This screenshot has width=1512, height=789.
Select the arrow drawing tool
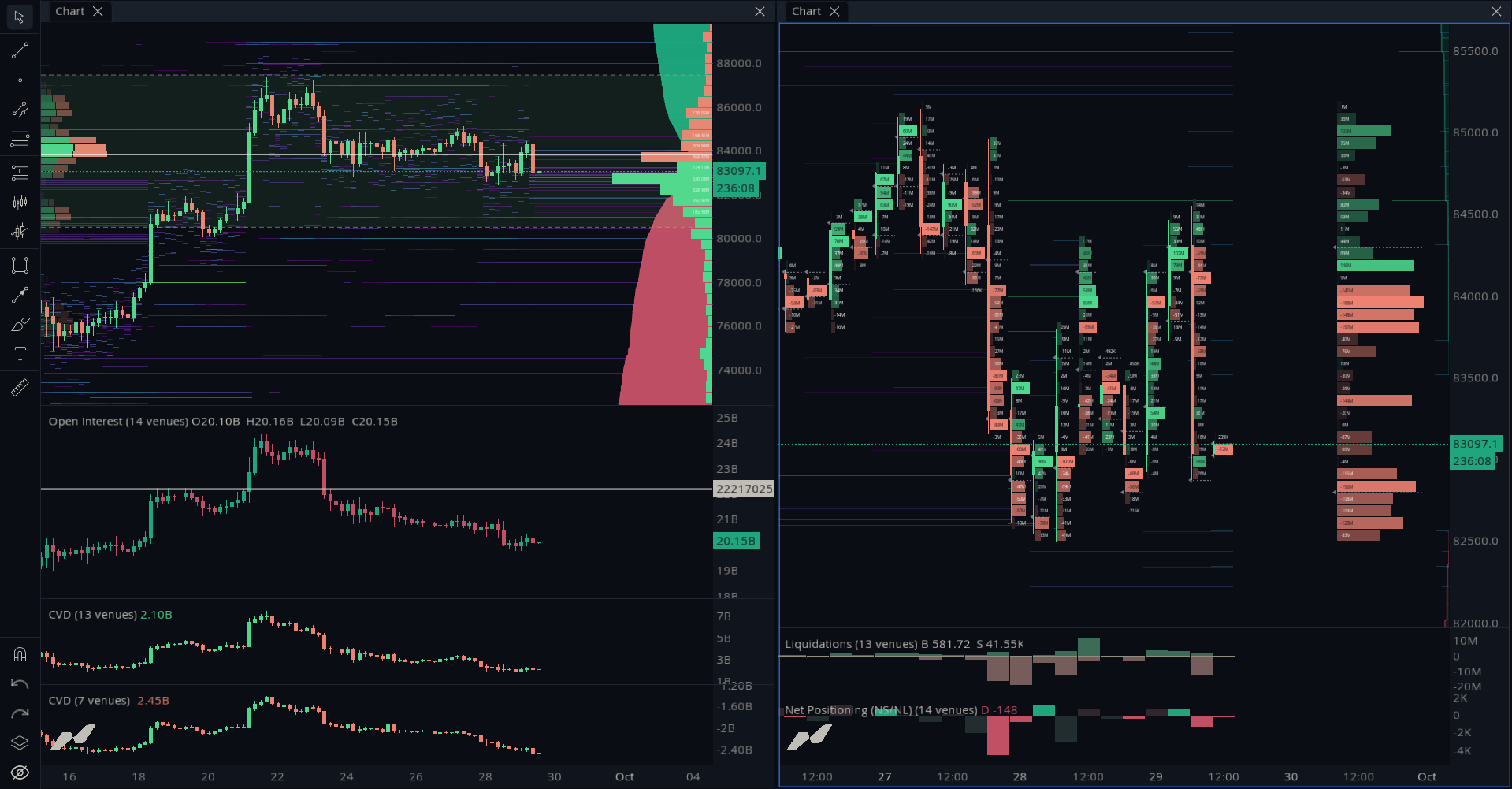pyautogui.click(x=20, y=295)
